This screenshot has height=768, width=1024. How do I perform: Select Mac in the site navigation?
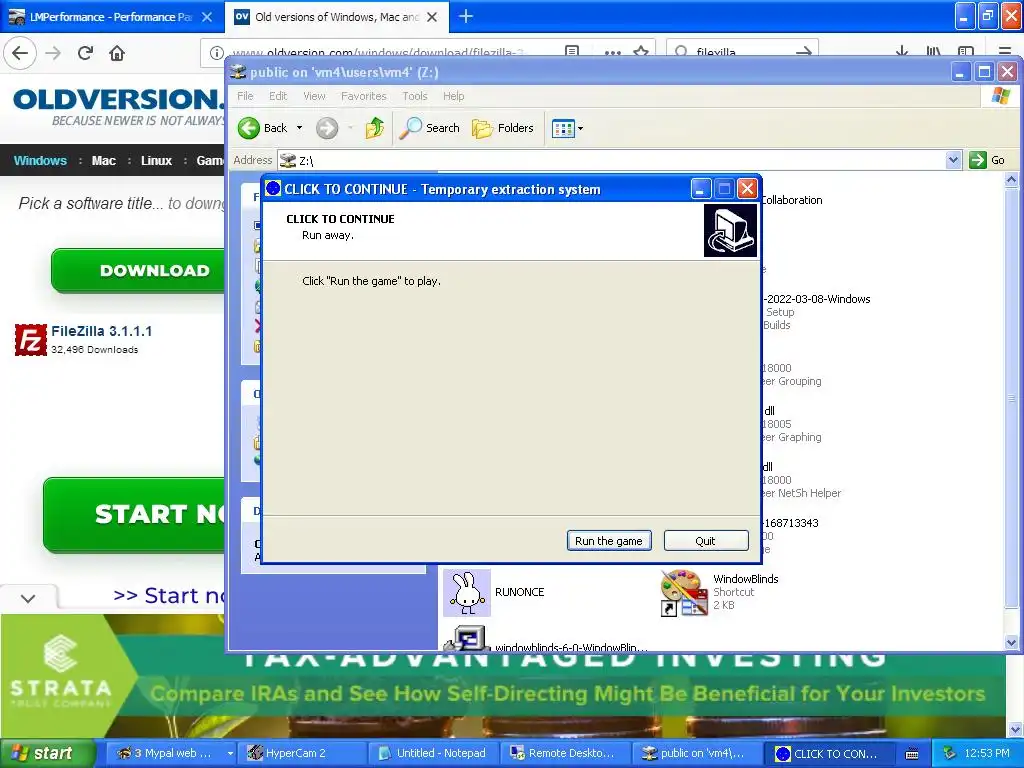(x=104, y=161)
